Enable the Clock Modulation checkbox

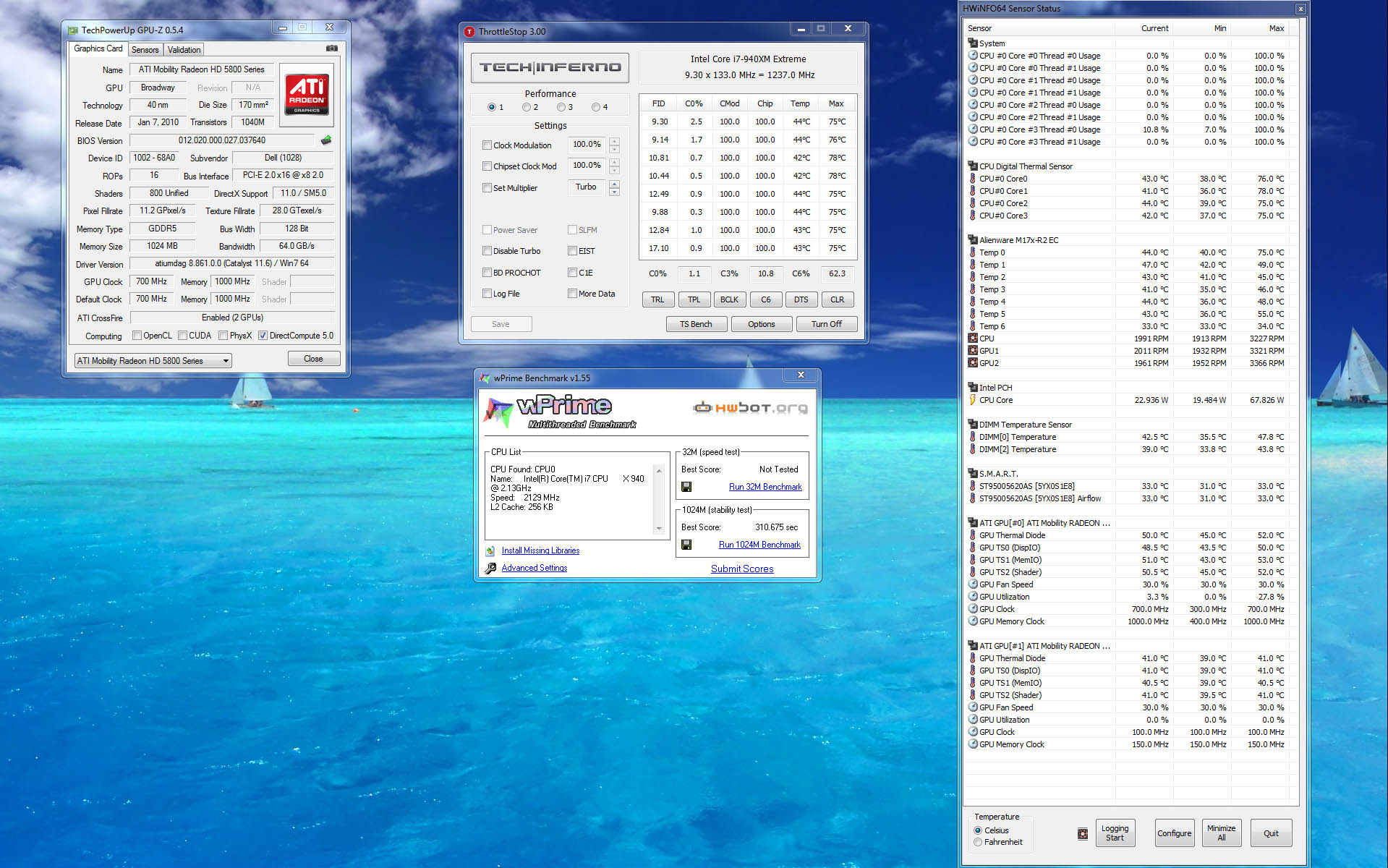(487, 145)
